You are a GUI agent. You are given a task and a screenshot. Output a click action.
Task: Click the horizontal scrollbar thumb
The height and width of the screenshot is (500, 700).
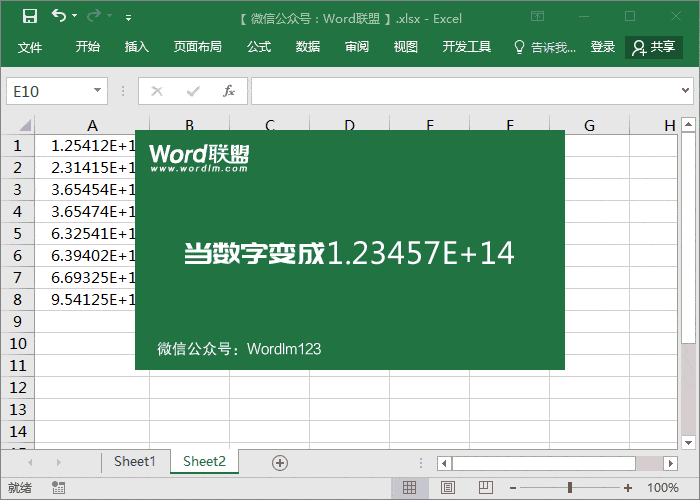coord(544,463)
